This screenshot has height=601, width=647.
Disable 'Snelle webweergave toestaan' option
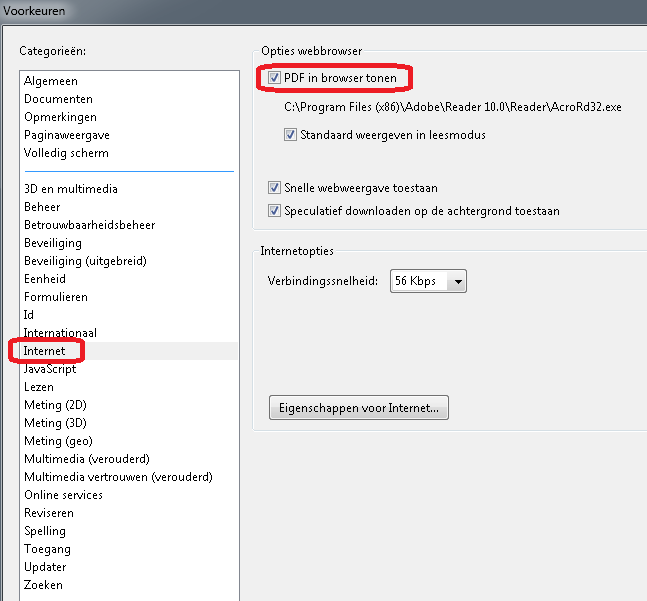(x=275, y=188)
